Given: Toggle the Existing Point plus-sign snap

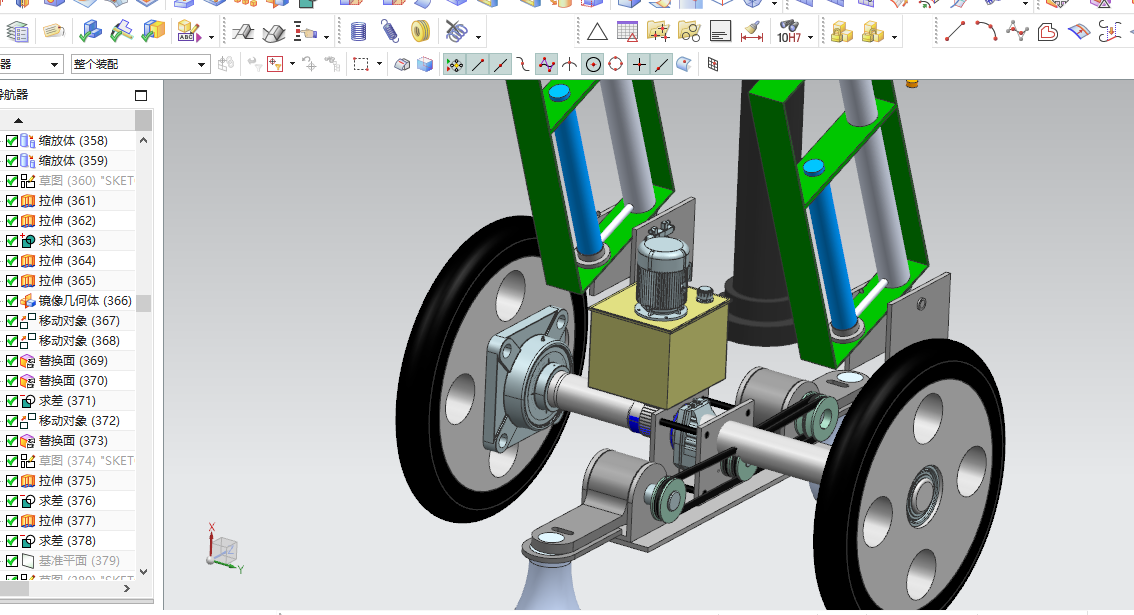Looking at the screenshot, I should tap(639, 64).
